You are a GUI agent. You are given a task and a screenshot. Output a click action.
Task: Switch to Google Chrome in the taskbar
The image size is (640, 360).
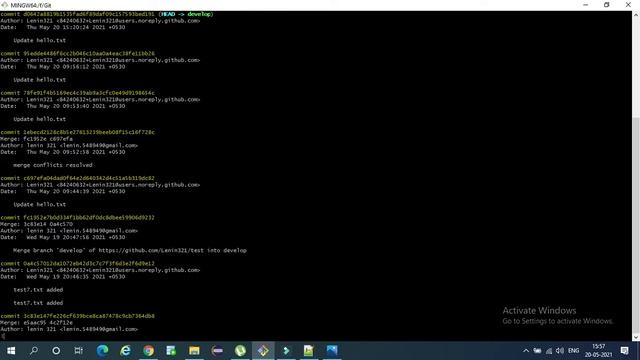click(149, 351)
